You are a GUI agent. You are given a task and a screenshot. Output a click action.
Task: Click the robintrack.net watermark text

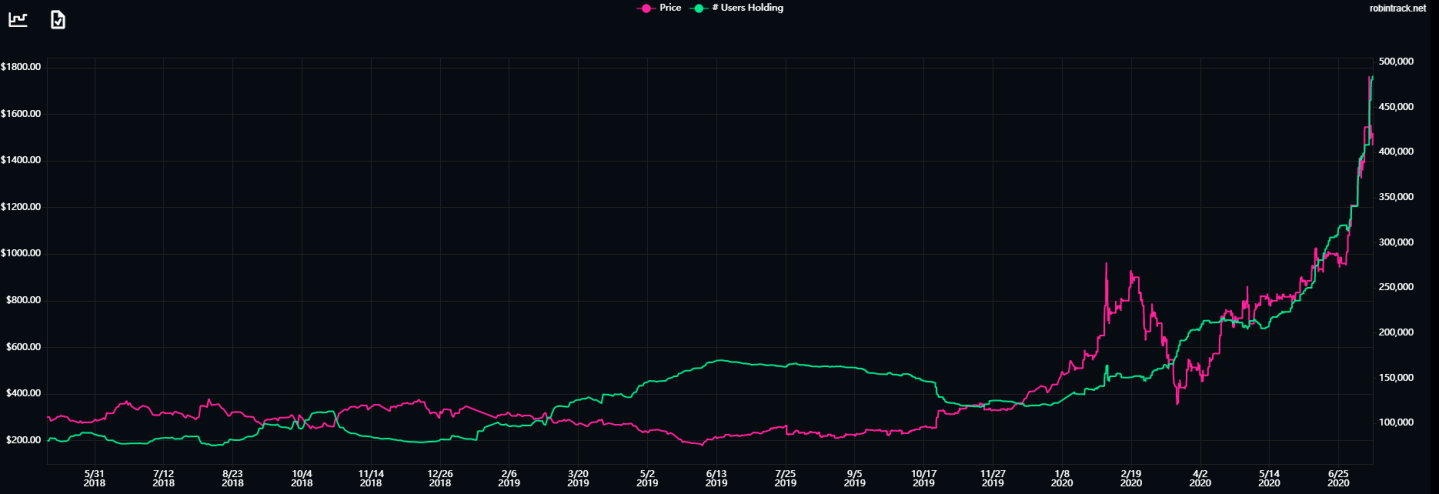pyautogui.click(x=1397, y=8)
